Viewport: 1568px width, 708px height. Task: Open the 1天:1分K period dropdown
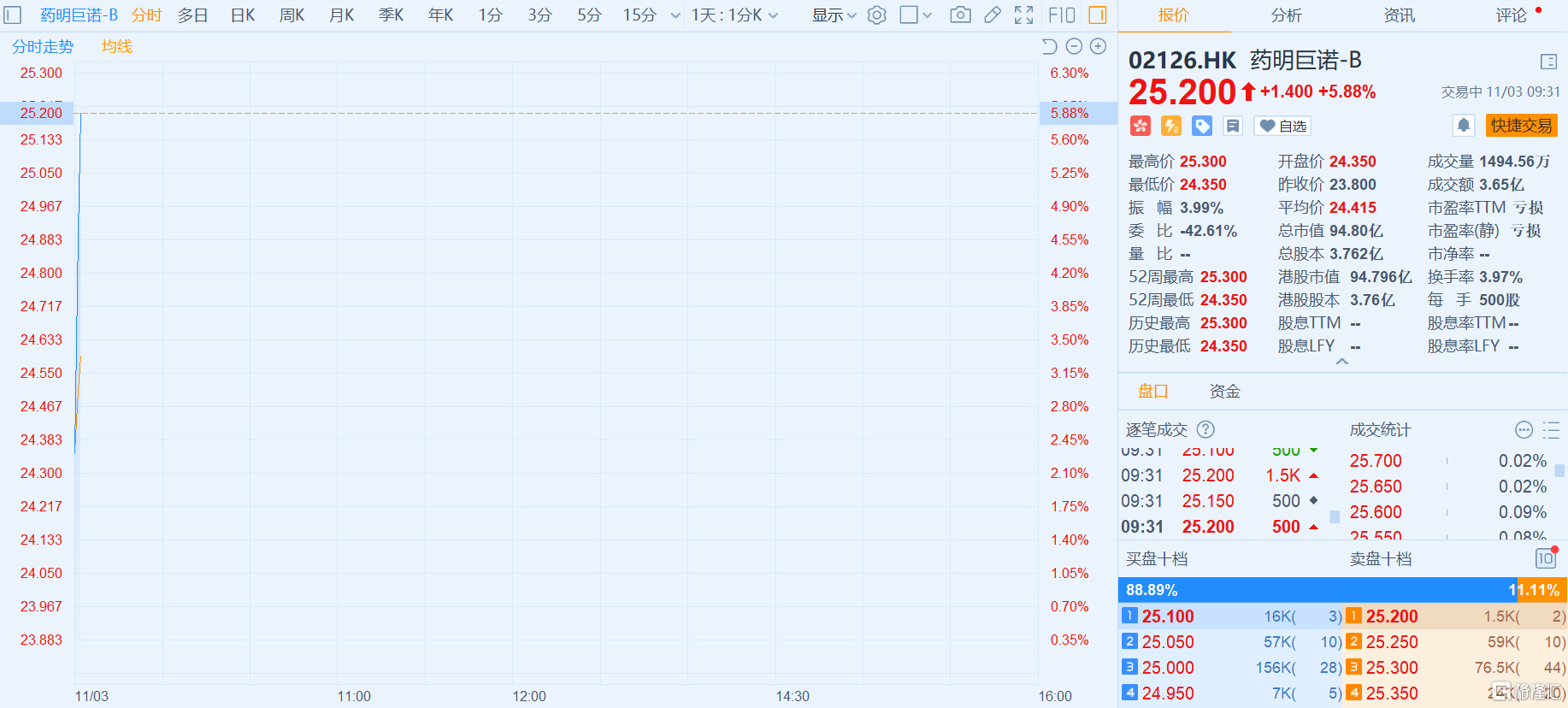[734, 15]
